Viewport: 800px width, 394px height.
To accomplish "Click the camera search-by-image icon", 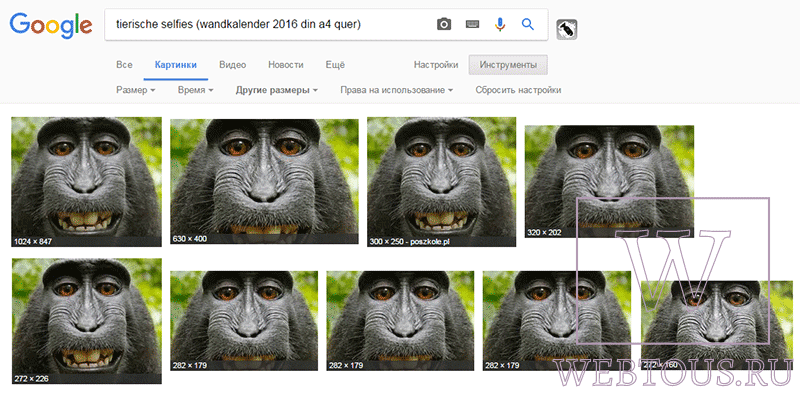I will pos(444,24).
